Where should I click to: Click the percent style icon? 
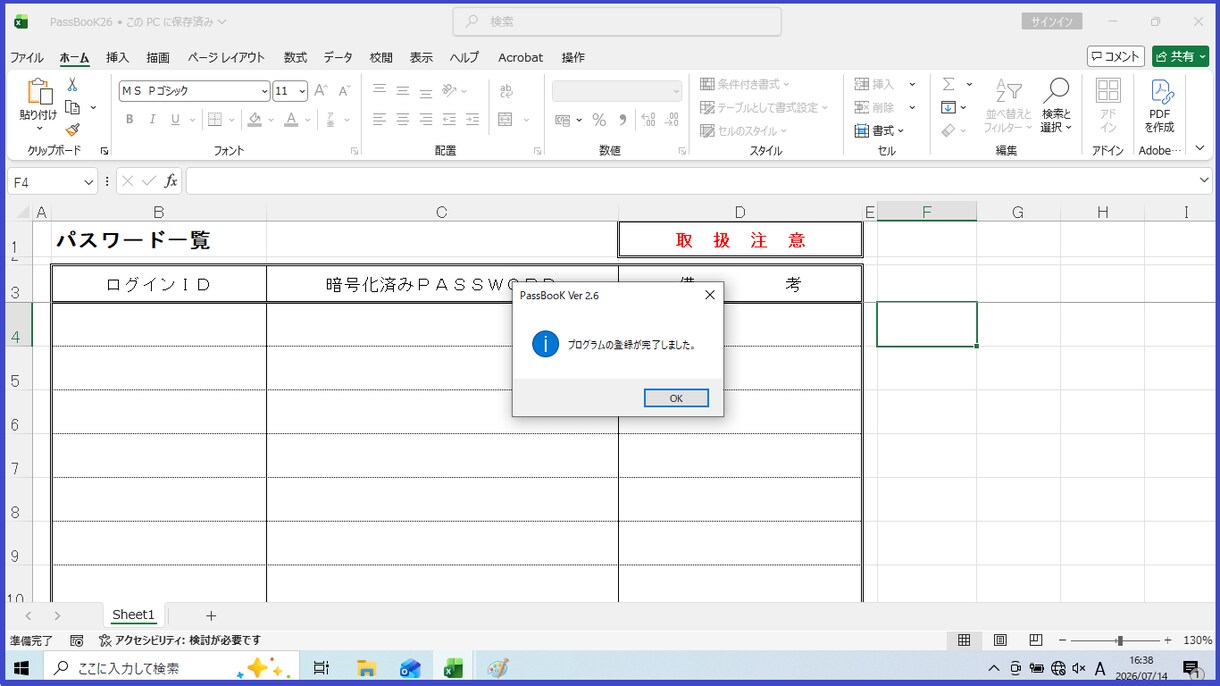599,120
